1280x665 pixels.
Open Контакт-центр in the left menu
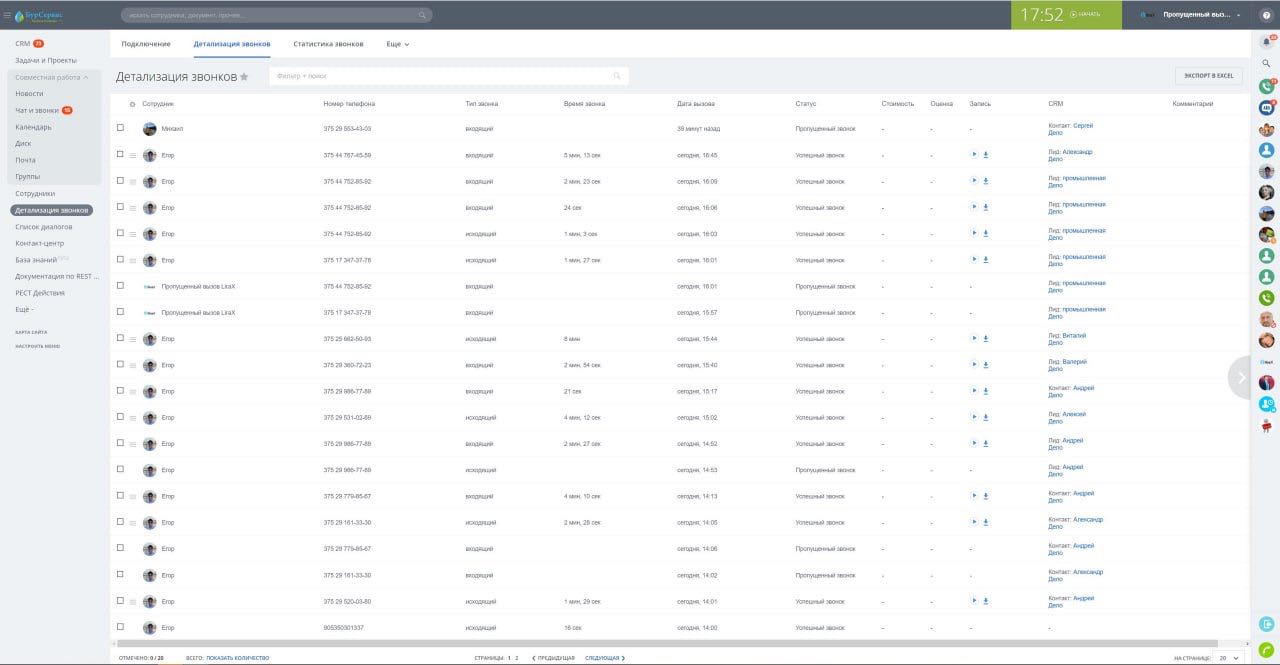[x=40, y=243]
